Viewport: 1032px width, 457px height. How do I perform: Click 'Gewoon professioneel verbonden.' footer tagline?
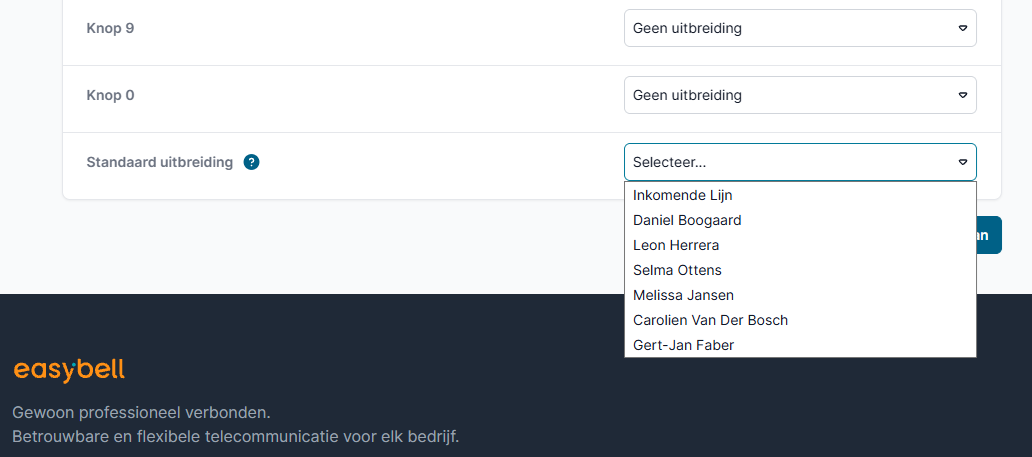(x=141, y=412)
